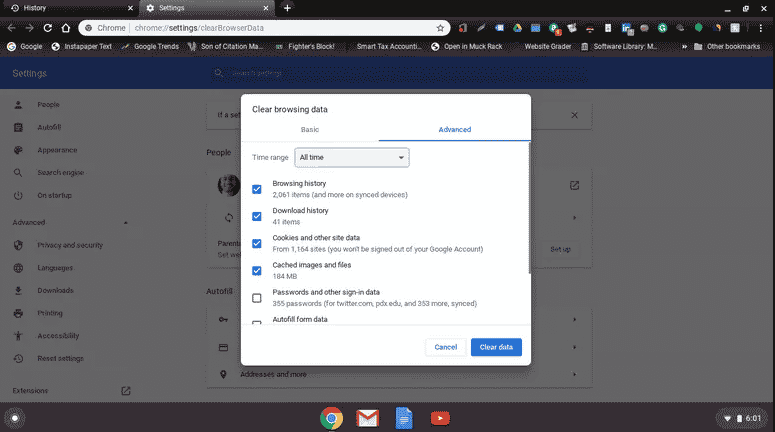The image size is (775, 432).
Task: Open On startup in settings sidebar
Action: click(54, 196)
